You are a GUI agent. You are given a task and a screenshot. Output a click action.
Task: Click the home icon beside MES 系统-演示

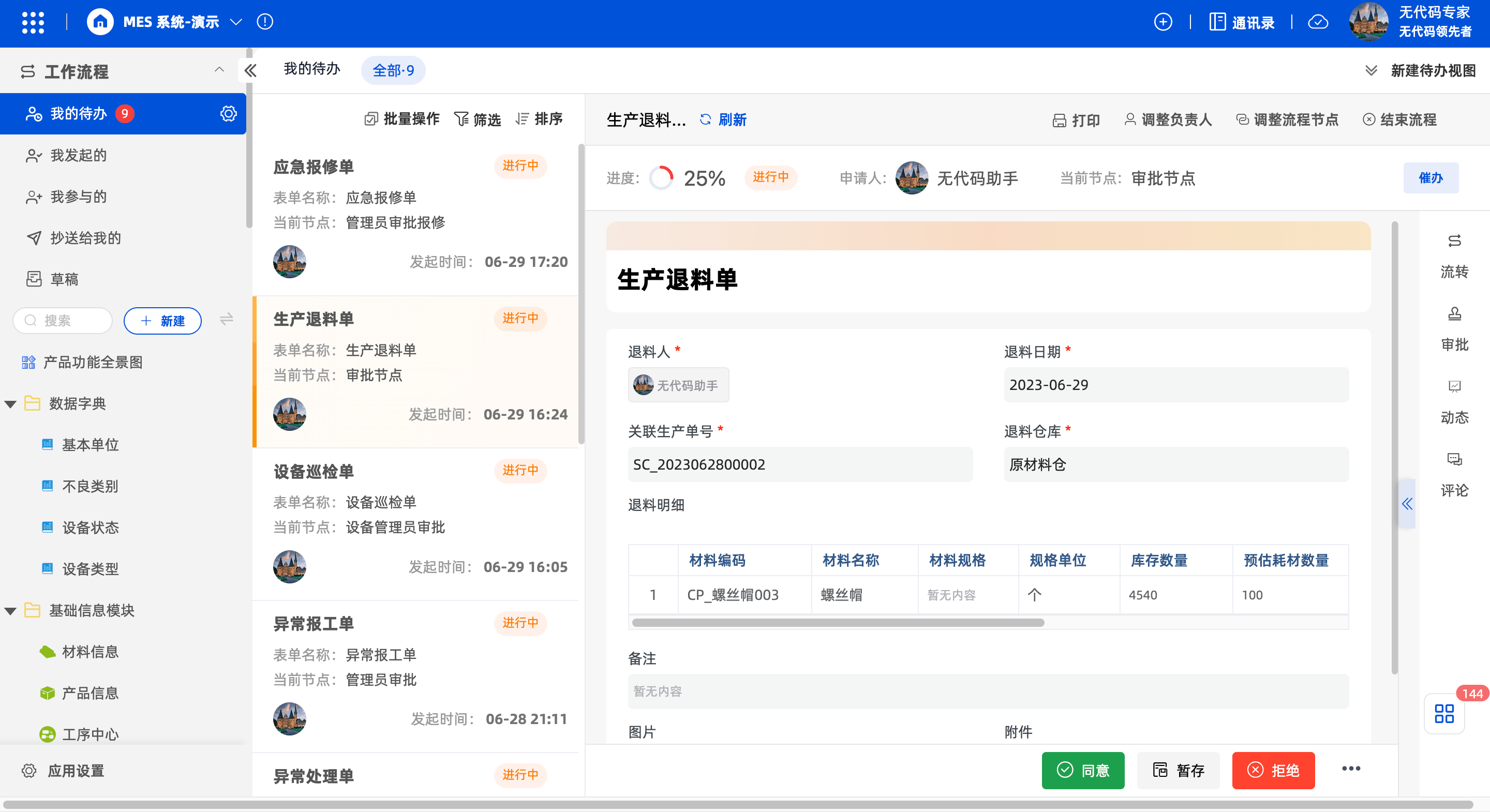[100, 23]
